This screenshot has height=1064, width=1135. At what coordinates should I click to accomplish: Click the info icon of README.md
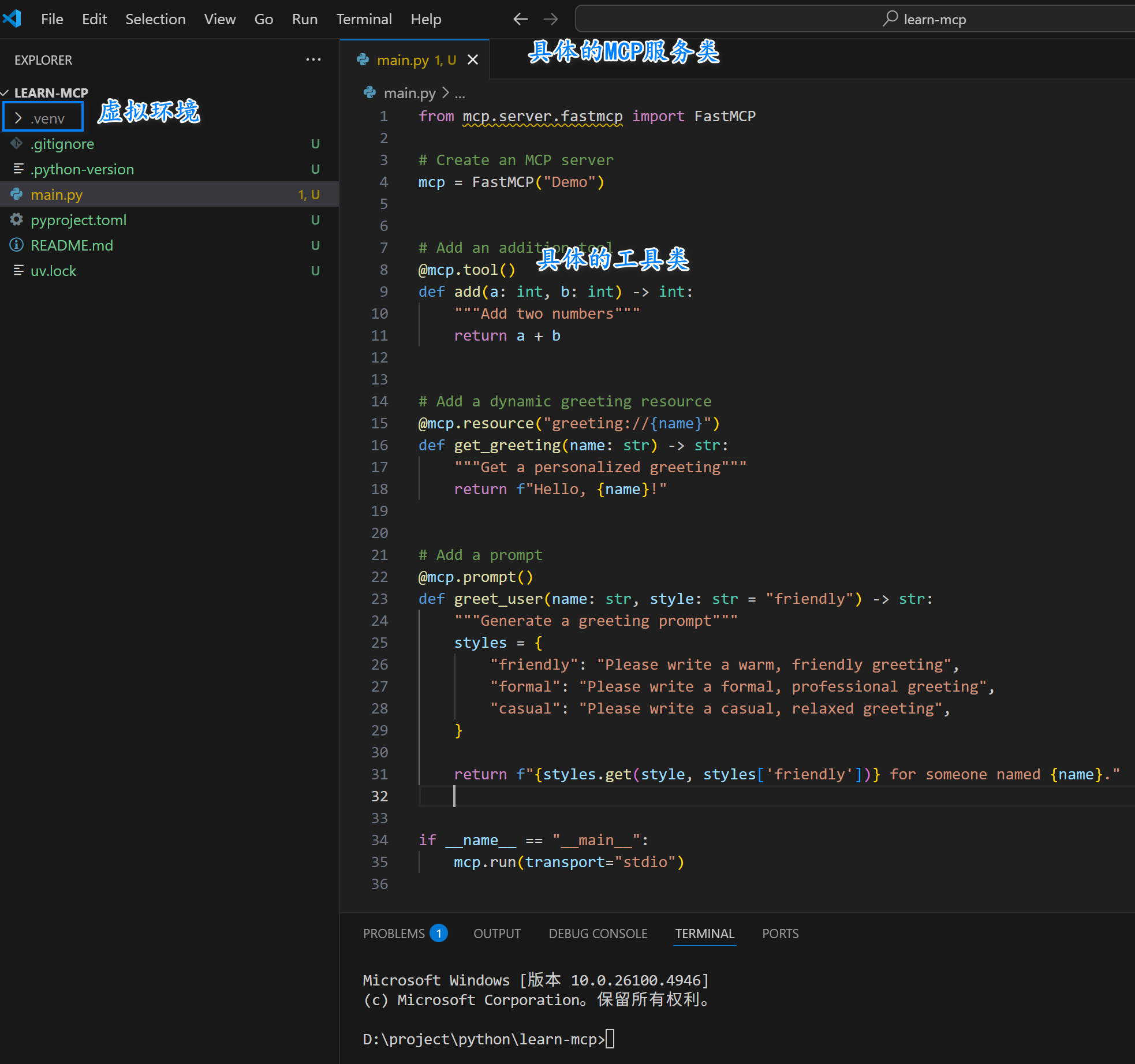[17, 245]
